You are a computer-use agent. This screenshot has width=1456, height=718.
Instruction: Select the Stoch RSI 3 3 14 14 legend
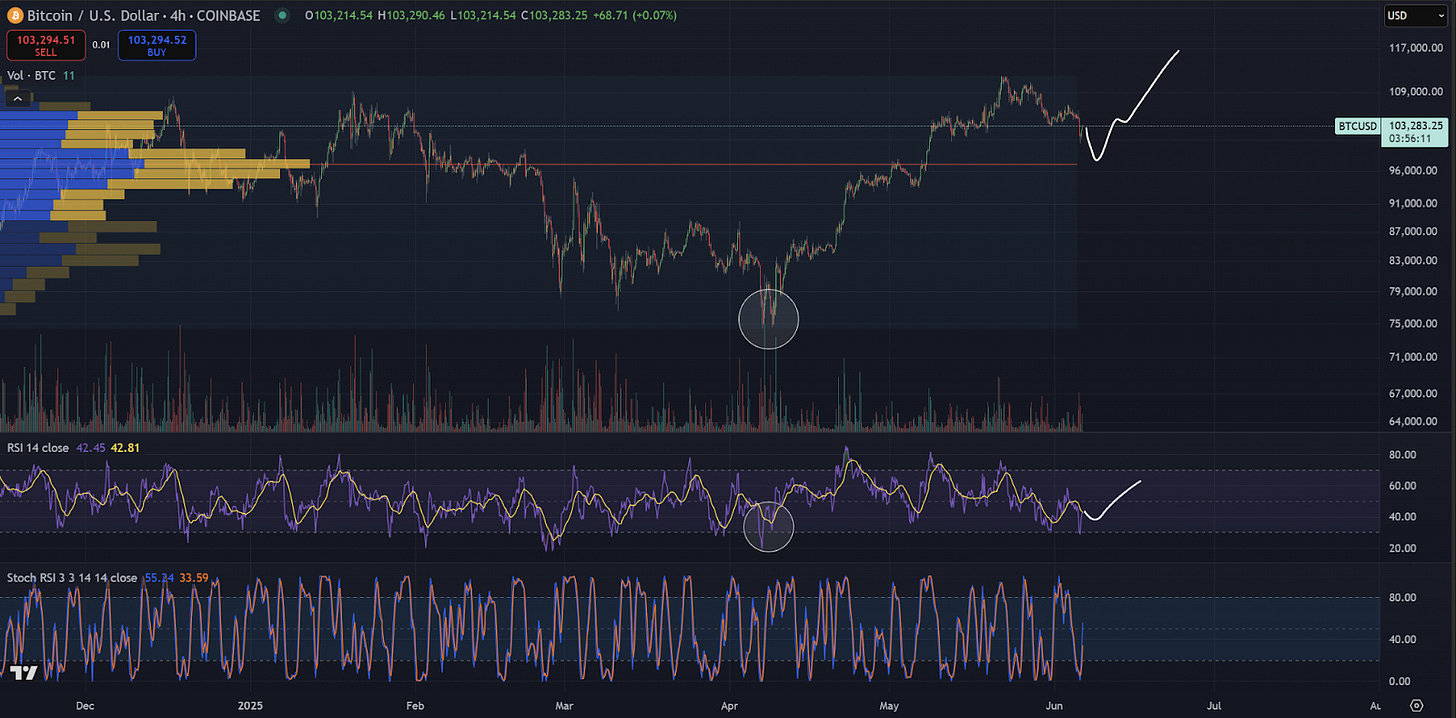72,578
